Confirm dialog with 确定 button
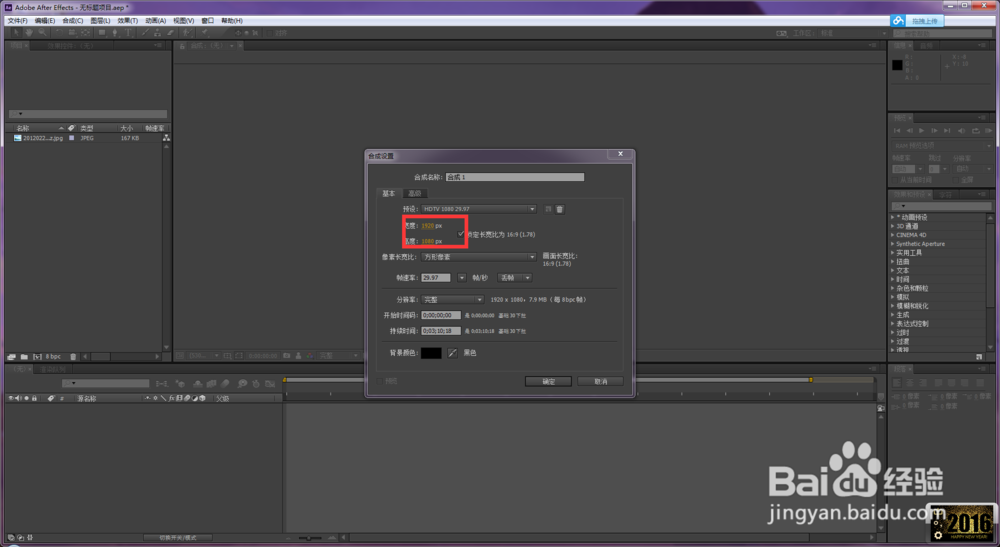This screenshot has height=547, width=1000. tap(548, 381)
